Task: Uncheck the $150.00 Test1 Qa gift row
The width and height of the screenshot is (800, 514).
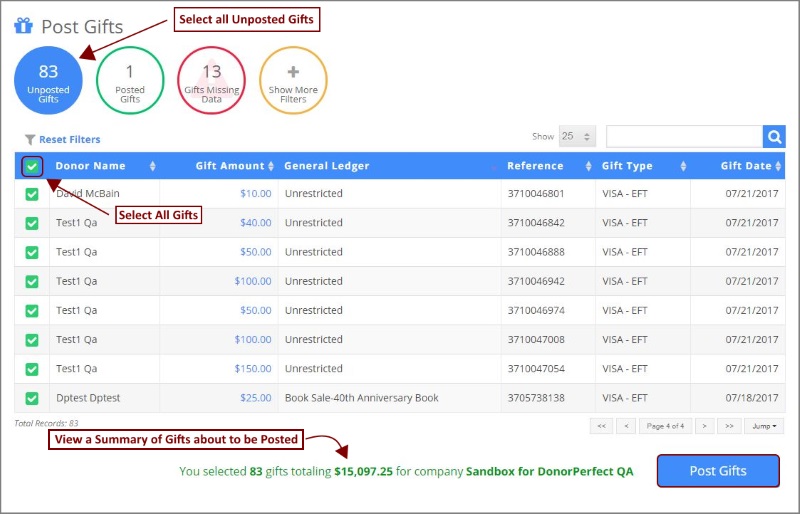Action: coord(32,369)
